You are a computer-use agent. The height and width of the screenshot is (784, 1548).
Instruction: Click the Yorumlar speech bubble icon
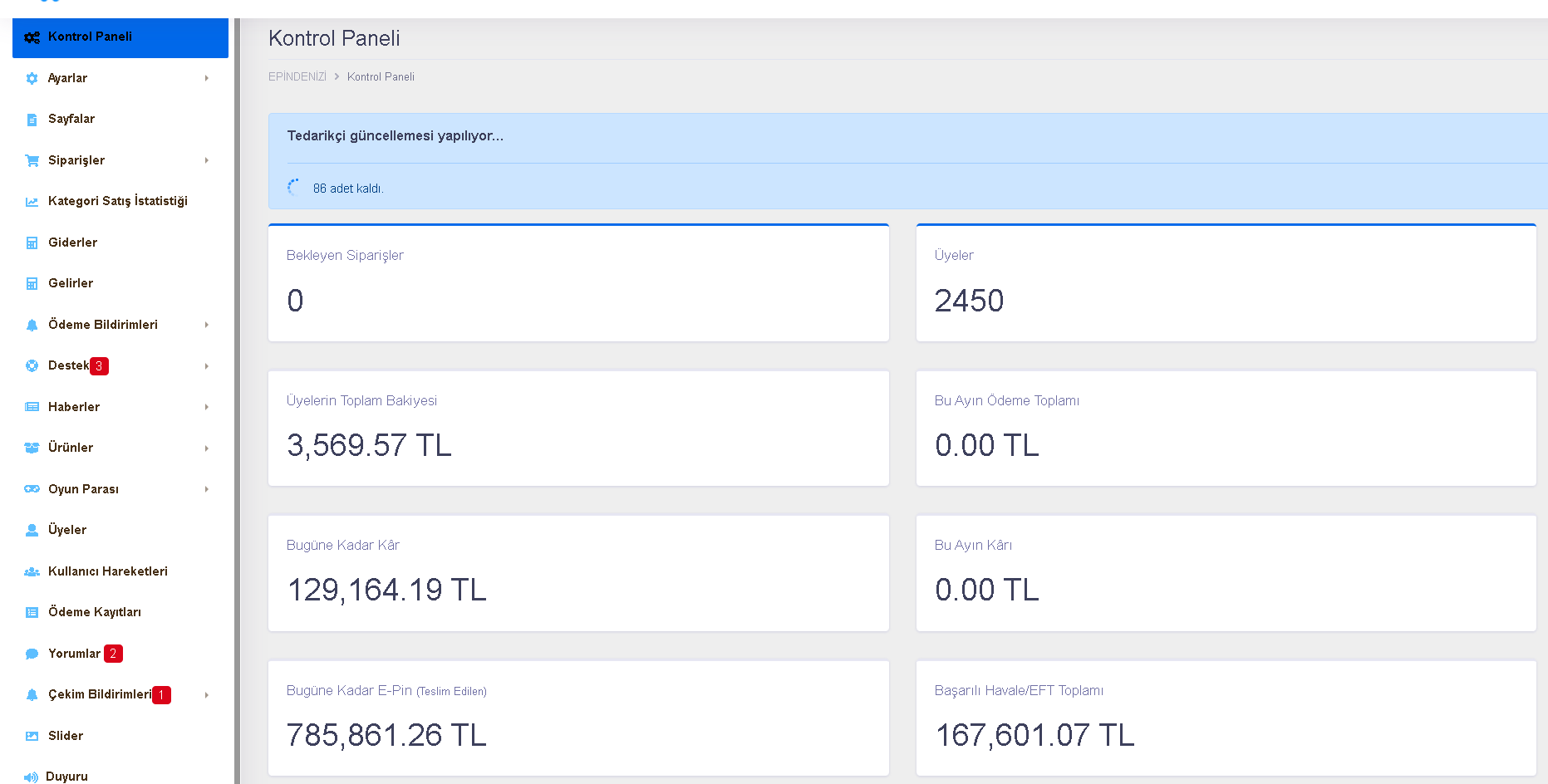click(32, 654)
